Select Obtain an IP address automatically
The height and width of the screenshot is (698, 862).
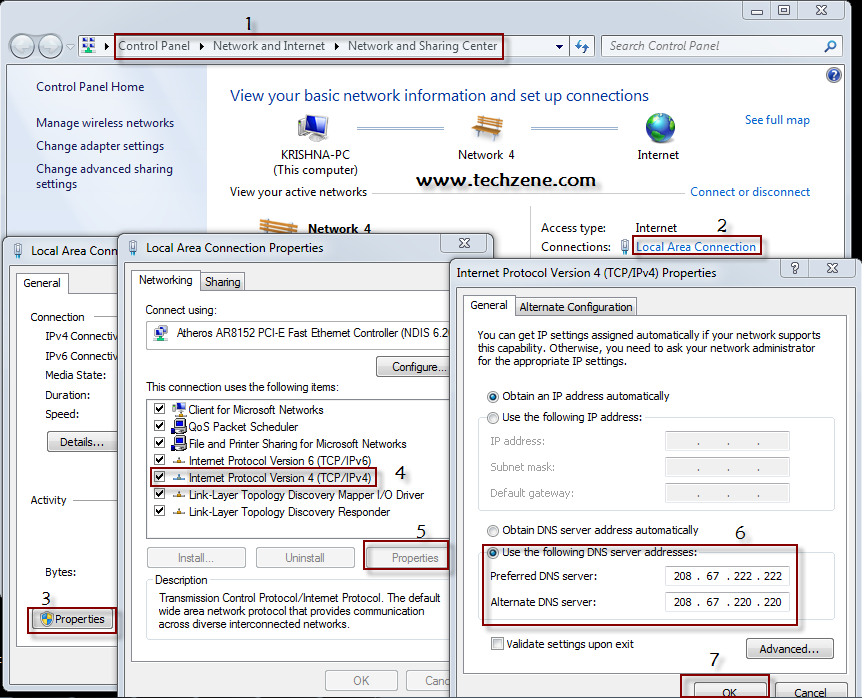pyautogui.click(x=492, y=397)
